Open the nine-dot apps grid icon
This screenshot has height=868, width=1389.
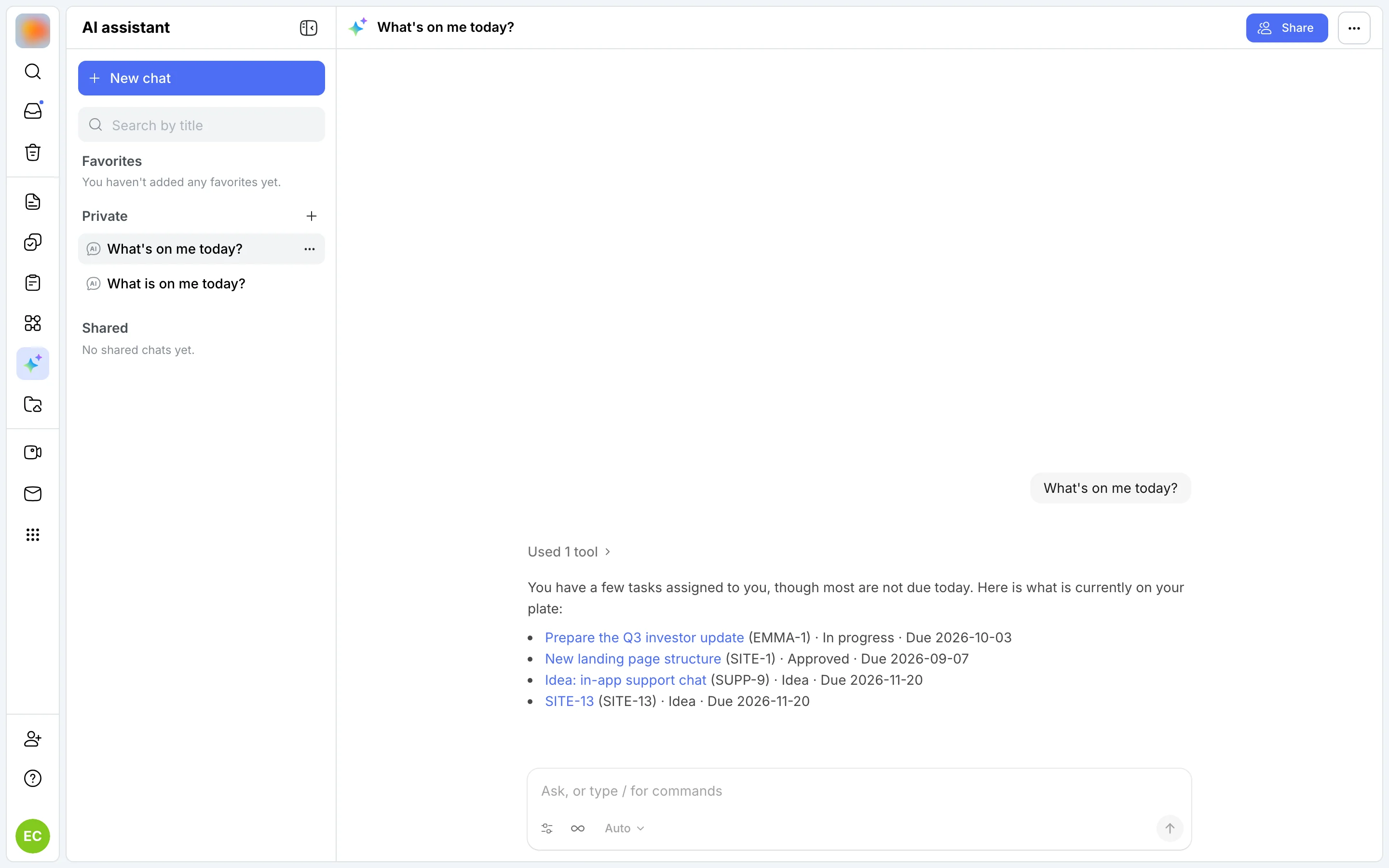[x=33, y=534]
